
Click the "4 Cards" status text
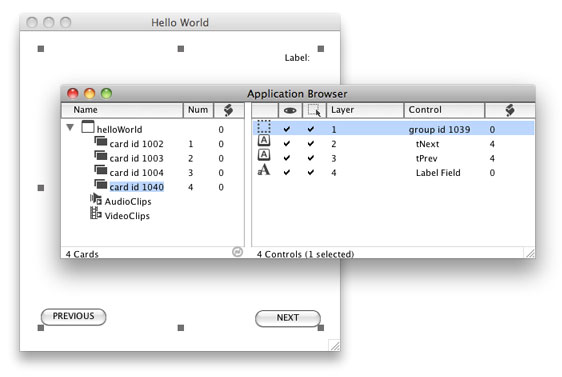82,254
